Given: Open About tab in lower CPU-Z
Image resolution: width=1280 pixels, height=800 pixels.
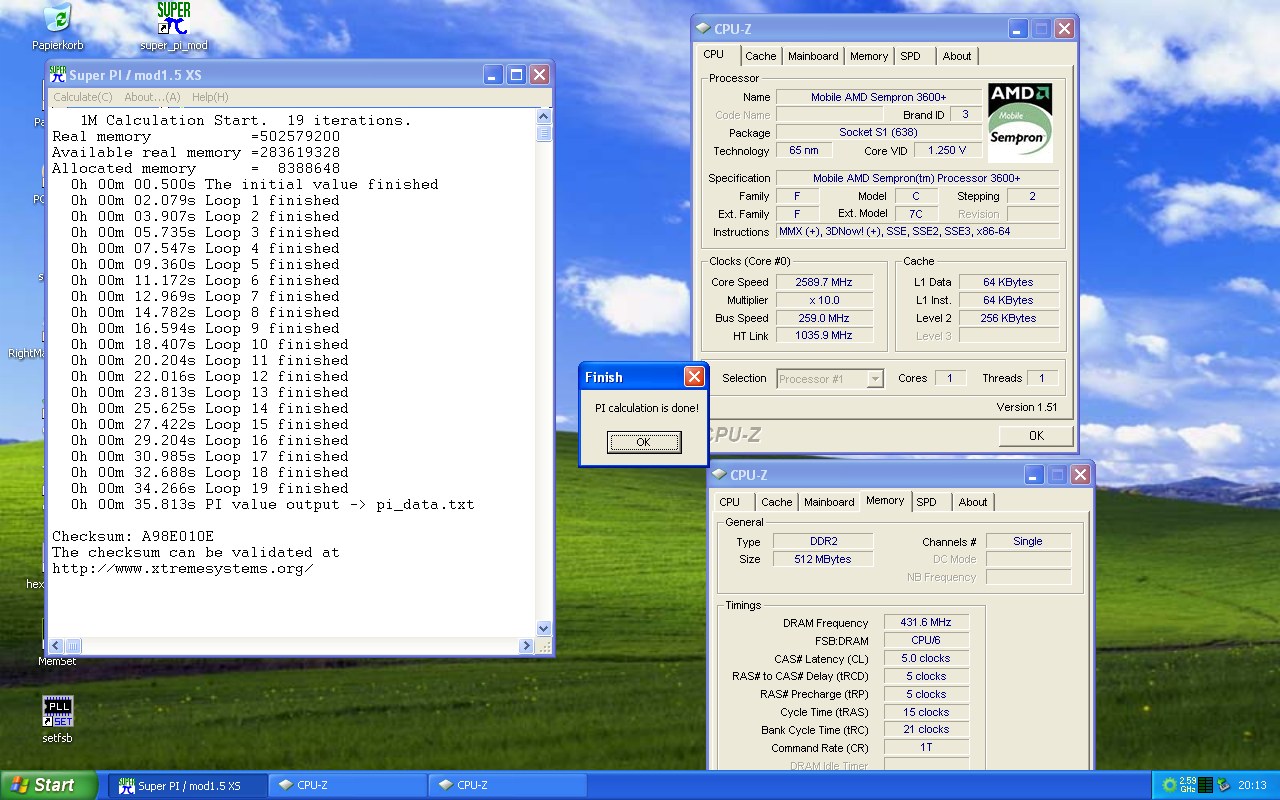Looking at the screenshot, I should (x=973, y=502).
